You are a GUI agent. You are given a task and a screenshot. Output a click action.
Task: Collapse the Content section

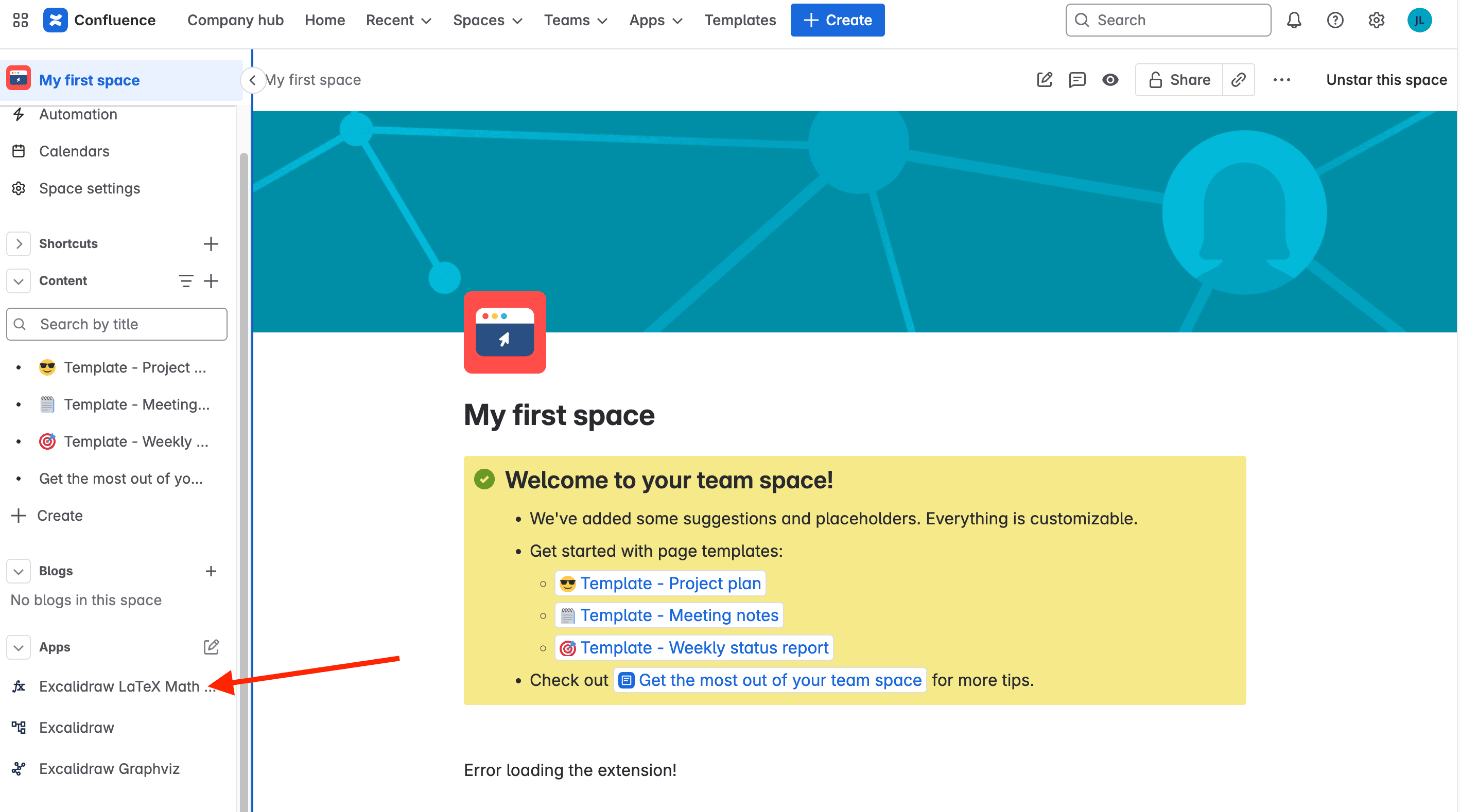(x=18, y=280)
